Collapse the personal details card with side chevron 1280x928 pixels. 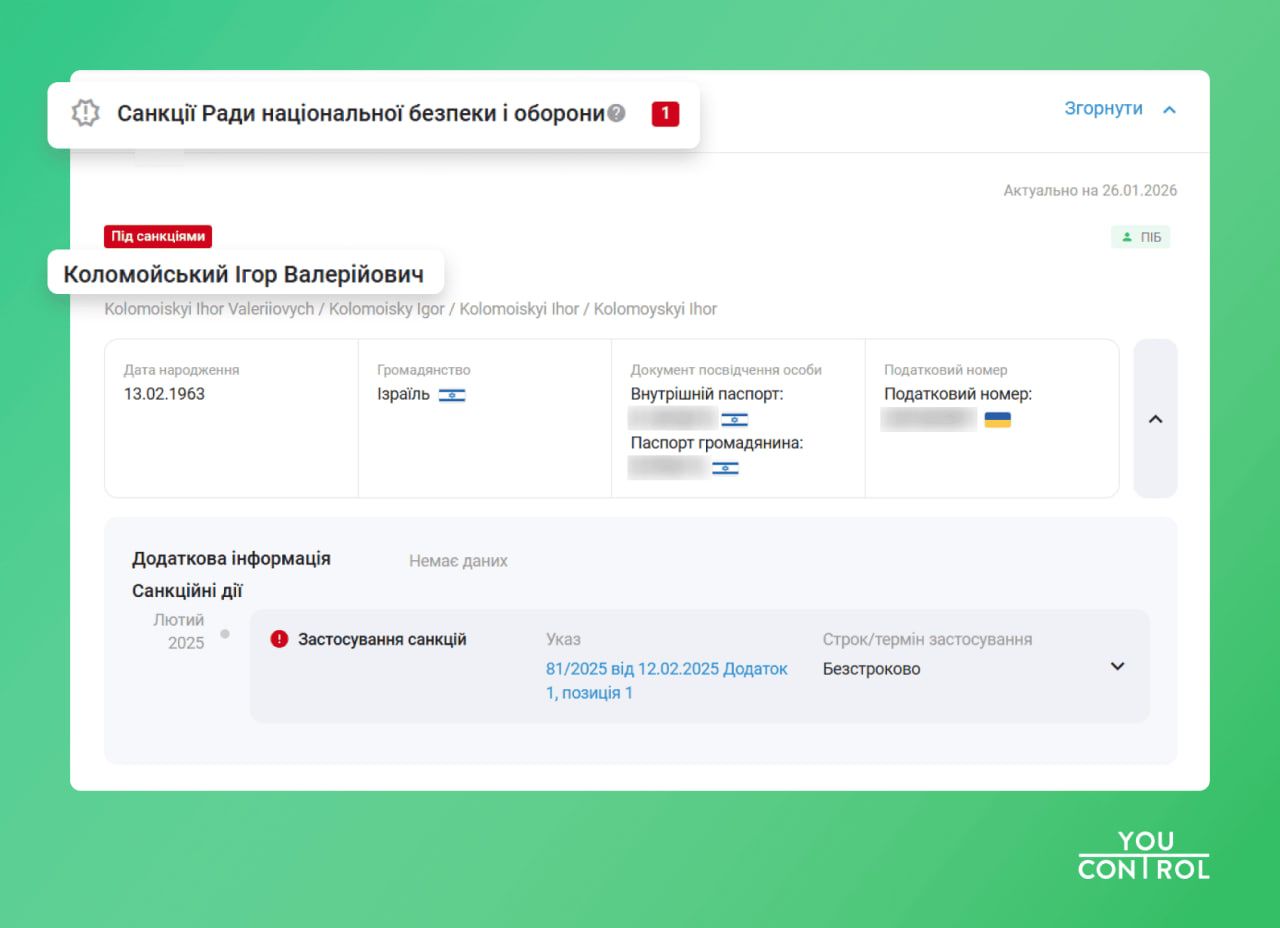(1155, 419)
